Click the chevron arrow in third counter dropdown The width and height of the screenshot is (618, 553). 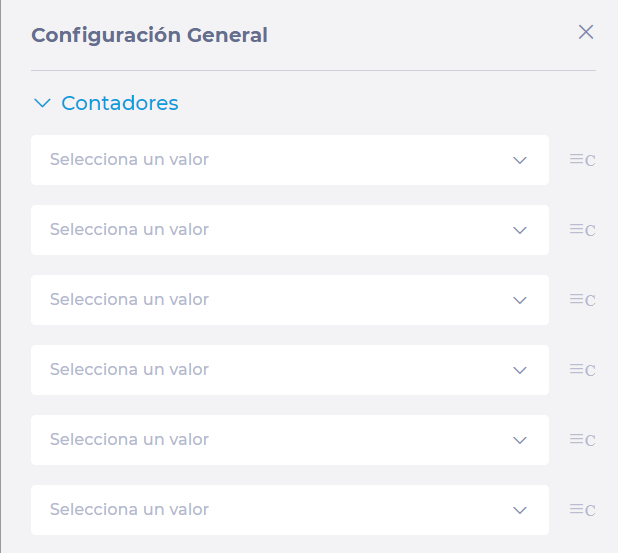point(519,300)
